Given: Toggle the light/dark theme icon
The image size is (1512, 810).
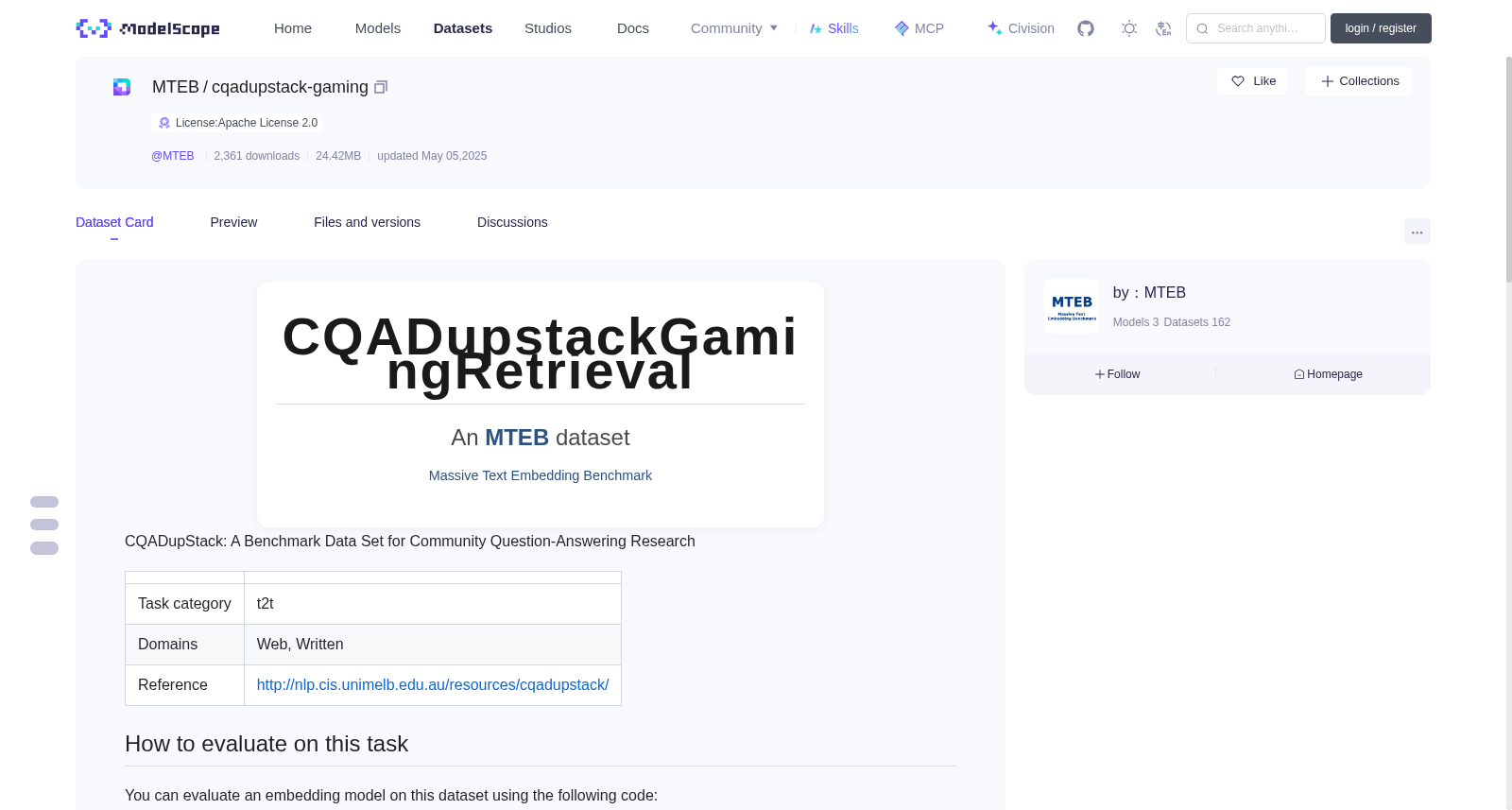Looking at the screenshot, I should (1129, 28).
